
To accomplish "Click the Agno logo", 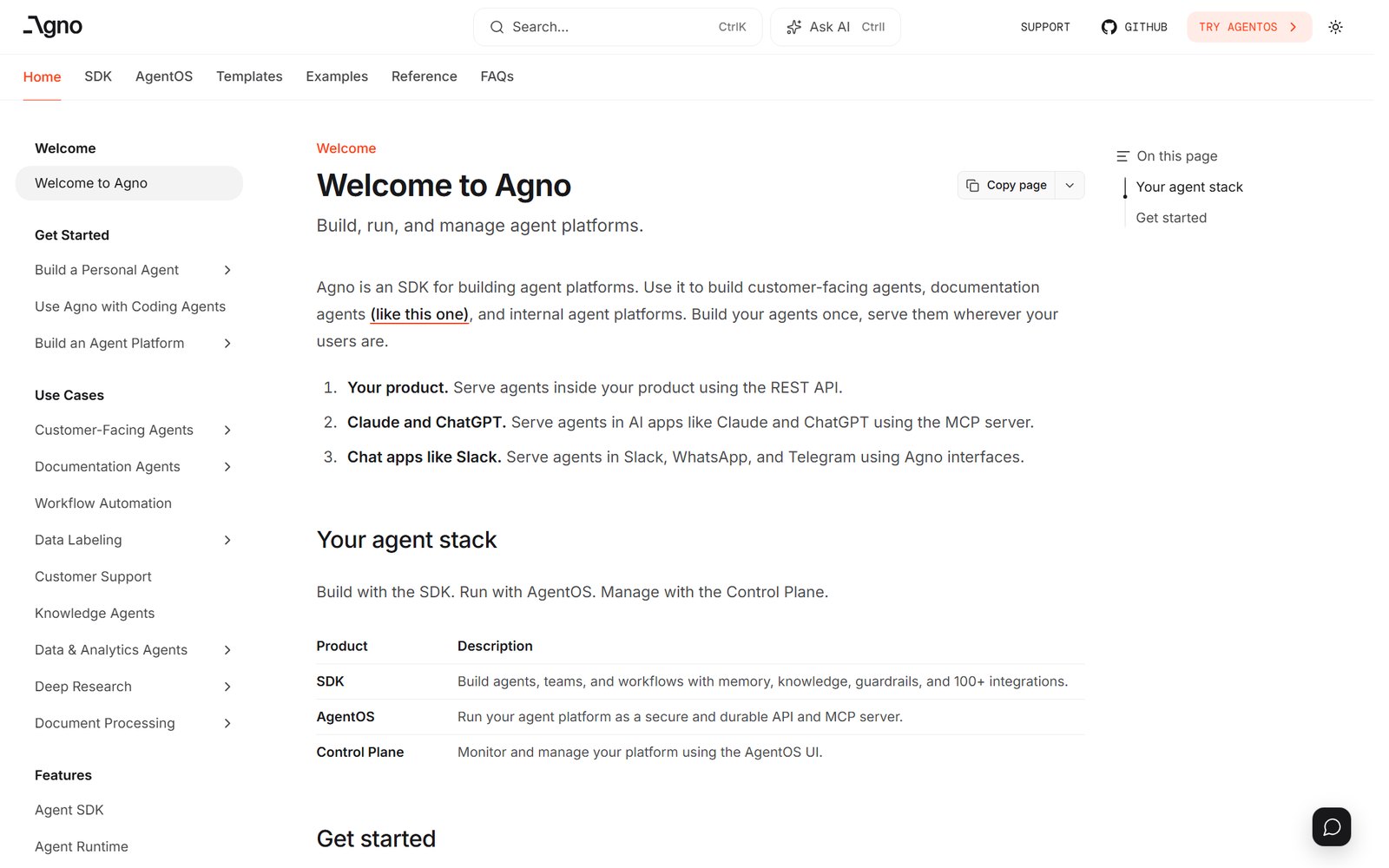I will [x=53, y=27].
